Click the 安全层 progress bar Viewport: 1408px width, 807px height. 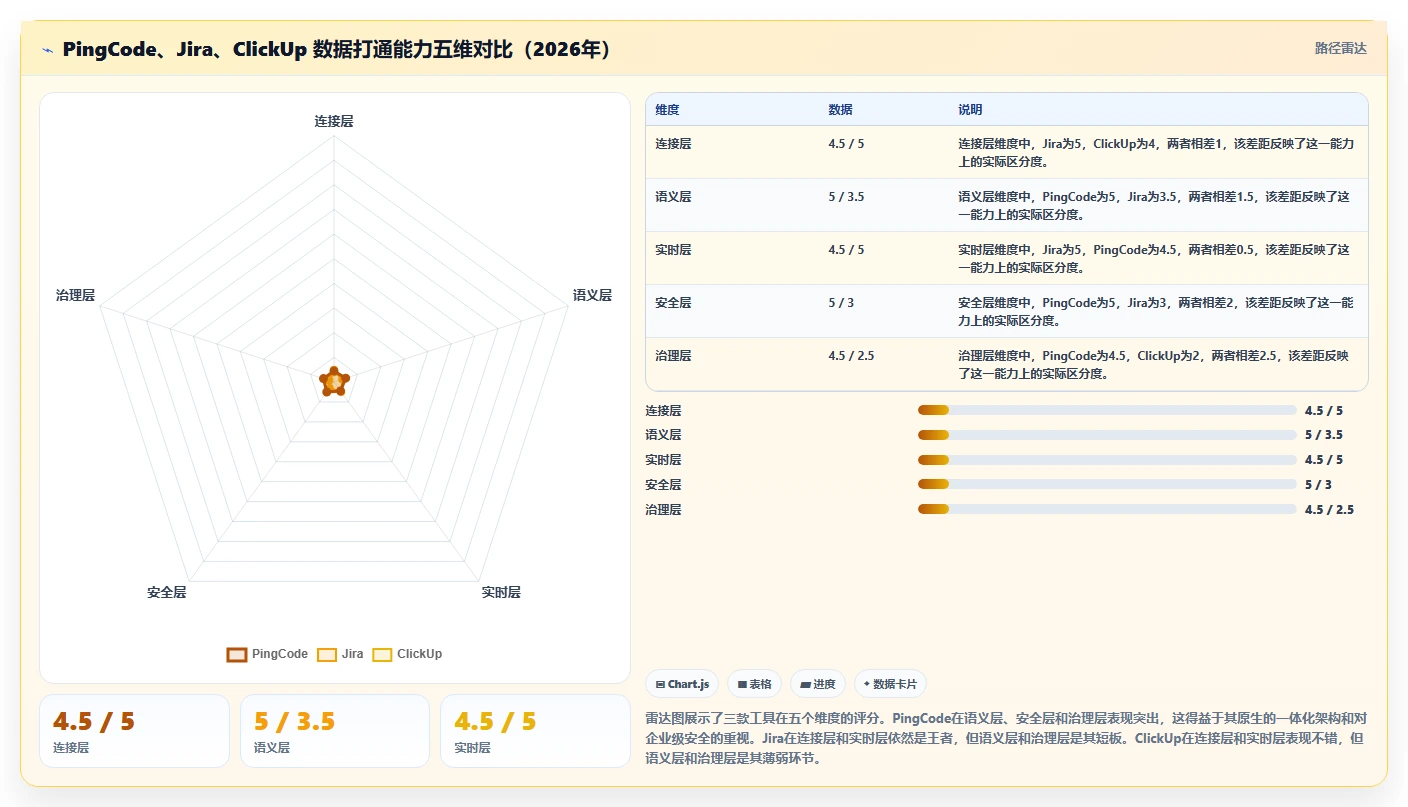coord(1107,484)
